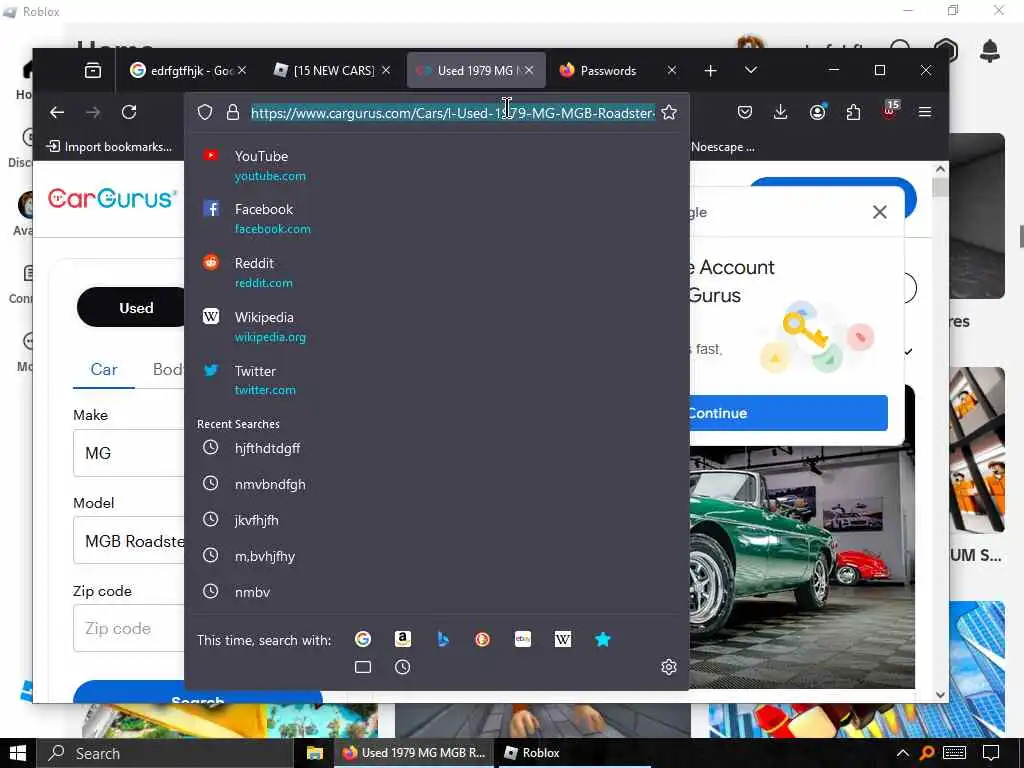Click the Zip code input field
Image resolution: width=1024 pixels, height=768 pixels.
pos(129,628)
